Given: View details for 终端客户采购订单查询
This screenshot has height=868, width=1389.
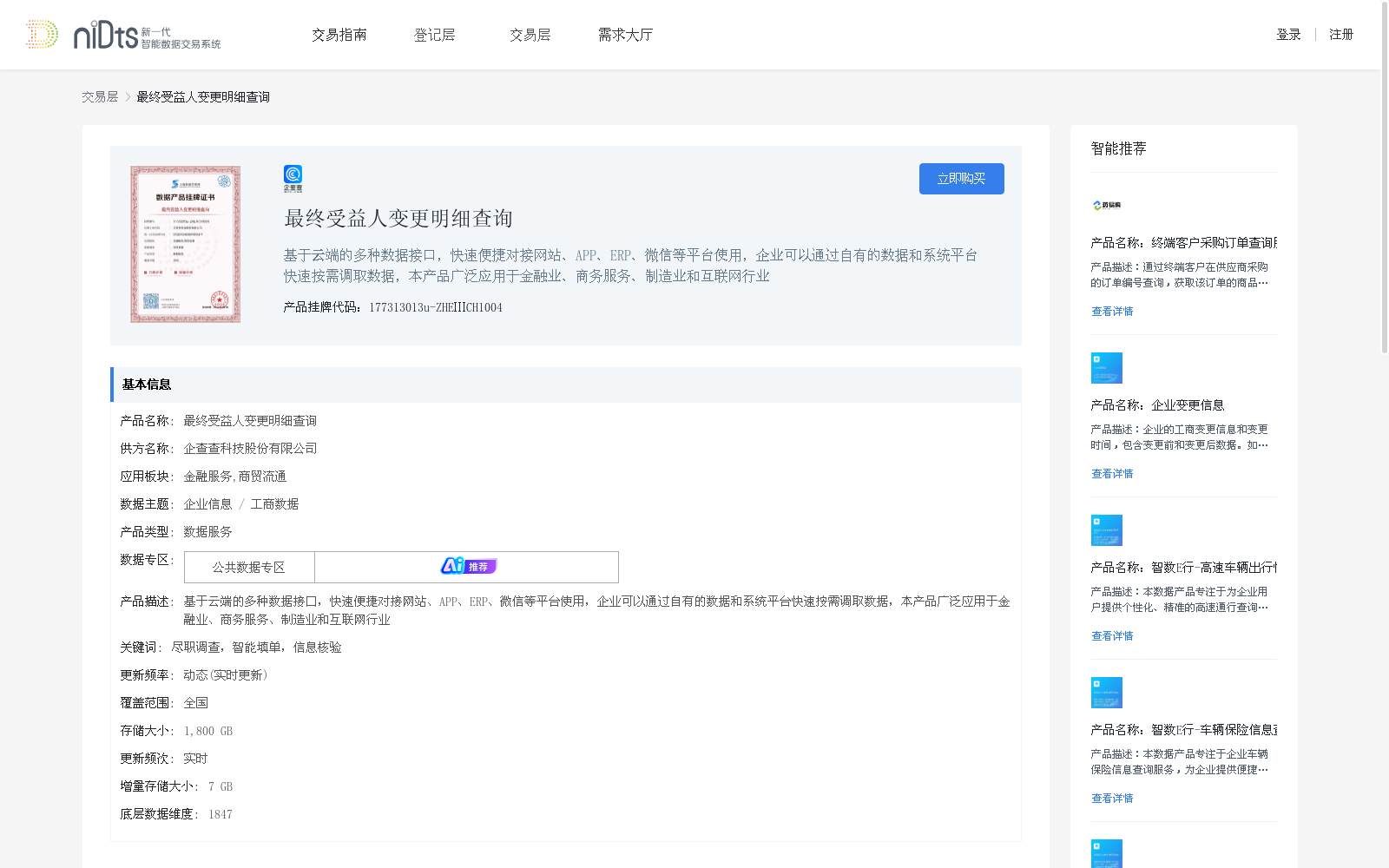Looking at the screenshot, I should coord(1112,312).
